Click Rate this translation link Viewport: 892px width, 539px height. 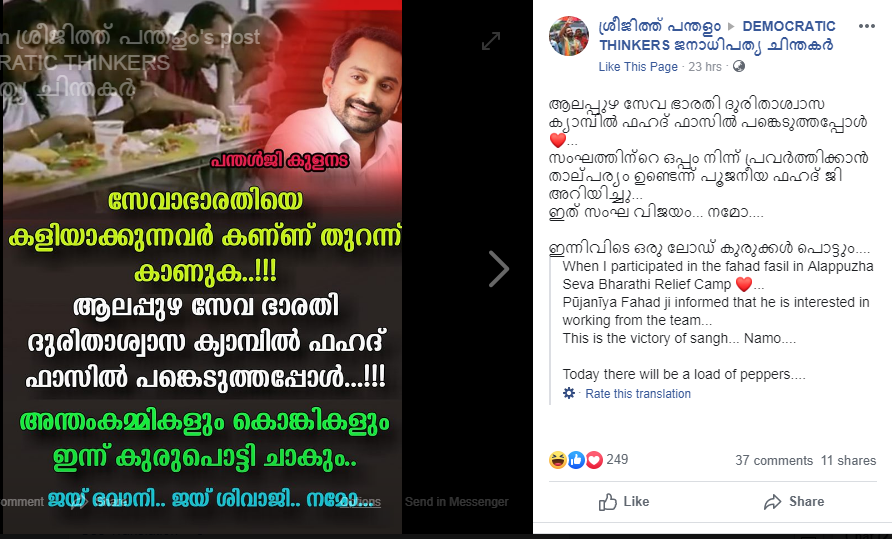click(638, 394)
